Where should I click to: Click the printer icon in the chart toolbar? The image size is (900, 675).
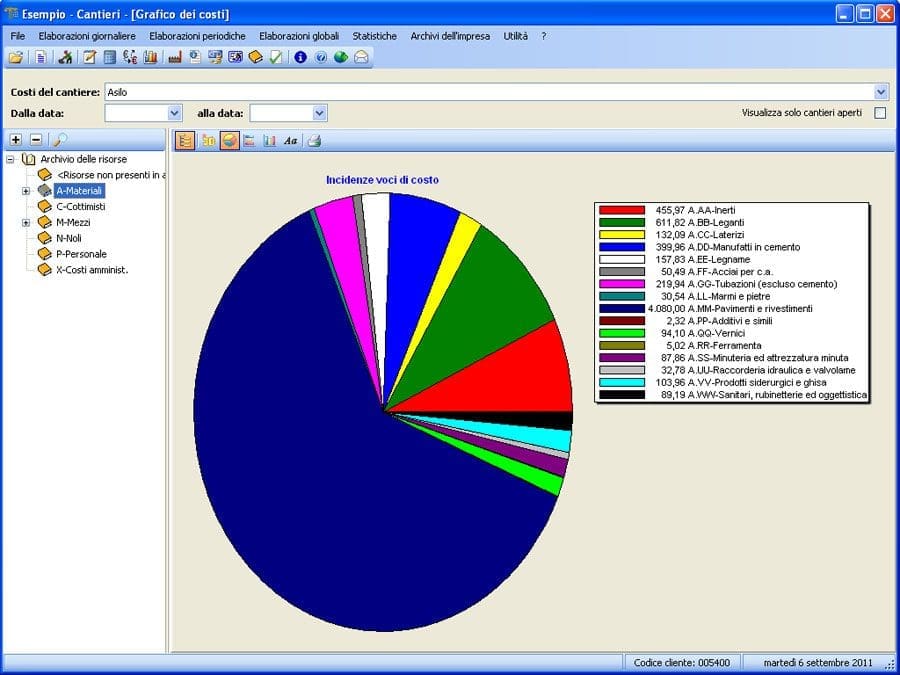pos(315,141)
